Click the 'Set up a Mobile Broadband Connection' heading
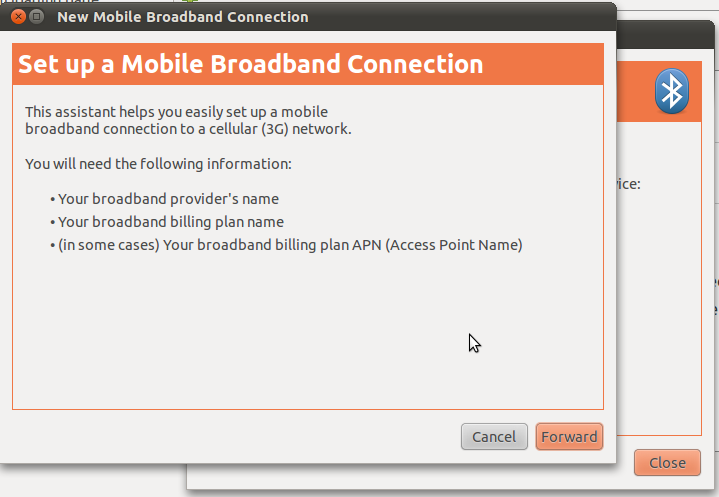719x497 pixels. (x=250, y=65)
